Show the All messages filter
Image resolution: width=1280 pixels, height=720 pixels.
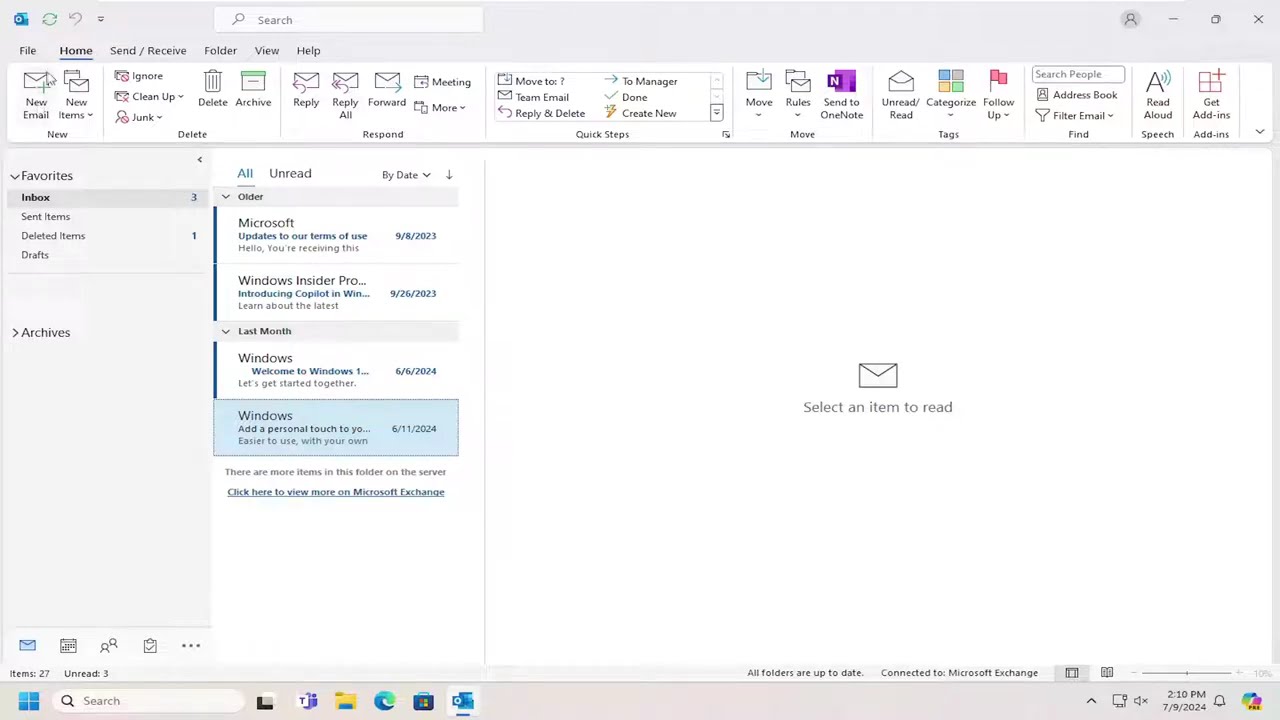click(x=245, y=173)
